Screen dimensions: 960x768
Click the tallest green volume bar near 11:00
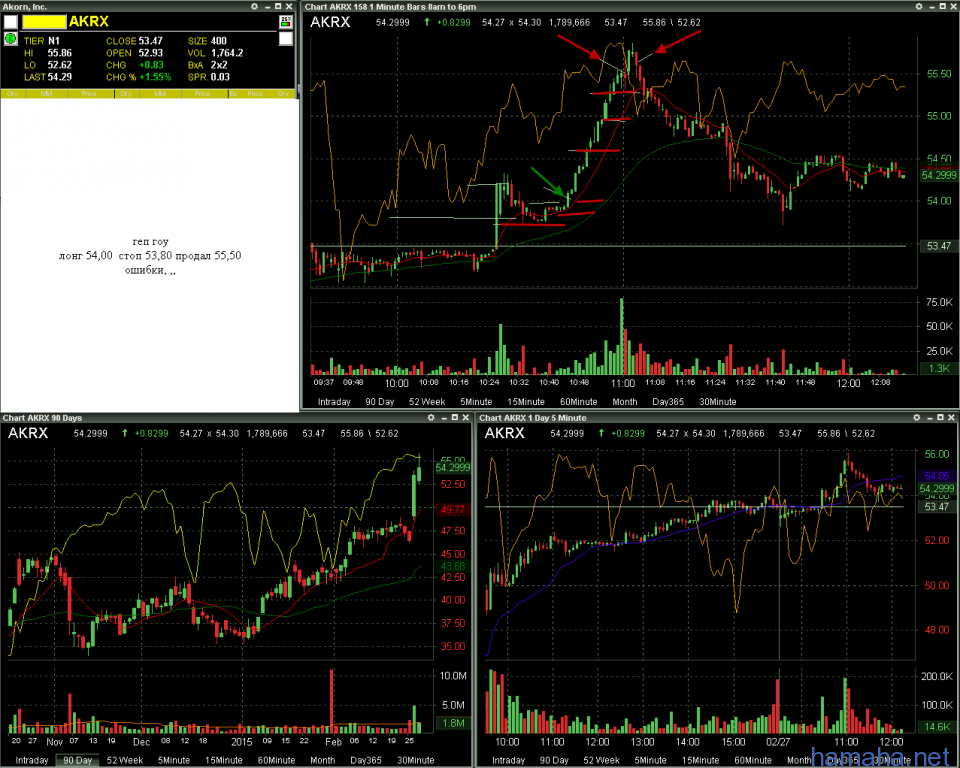(x=622, y=336)
